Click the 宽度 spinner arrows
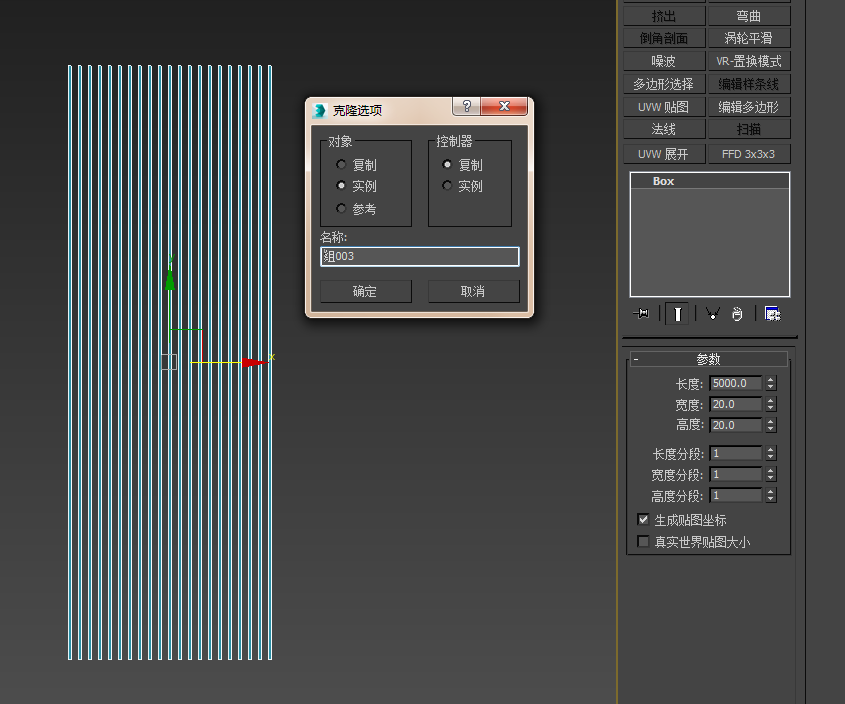845x704 pixels. pos(771,404)
